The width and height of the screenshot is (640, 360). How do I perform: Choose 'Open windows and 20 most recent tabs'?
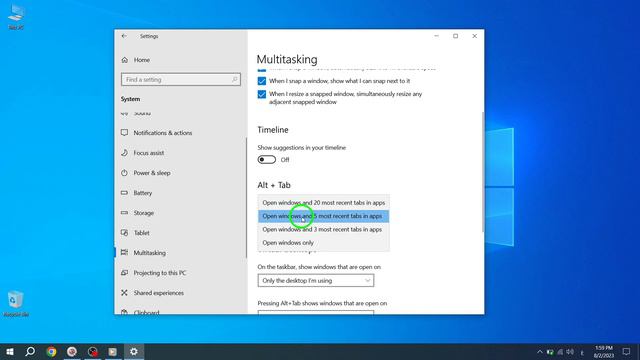point(323,202)
